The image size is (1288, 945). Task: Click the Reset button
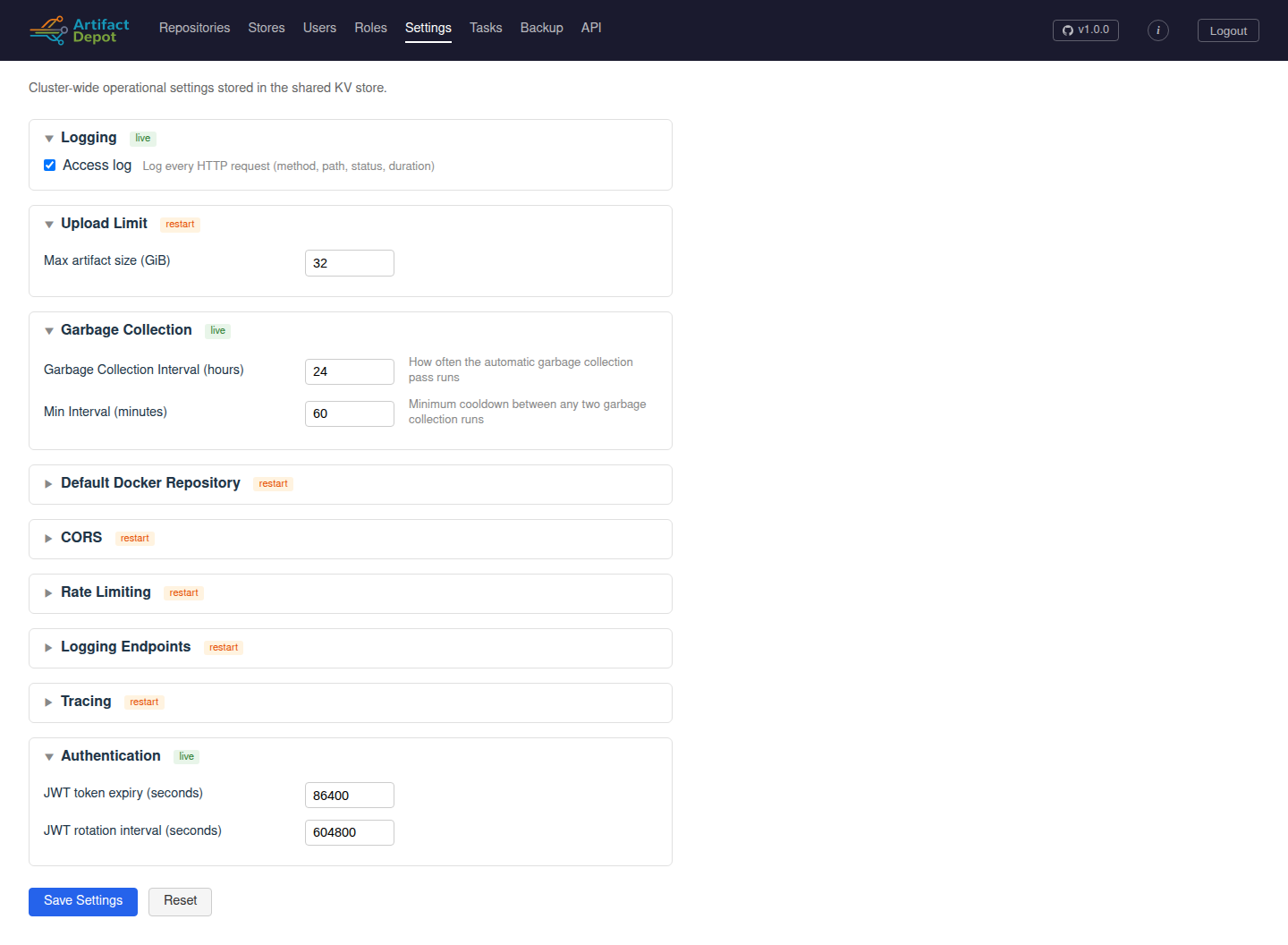click(x=180, y=901)
